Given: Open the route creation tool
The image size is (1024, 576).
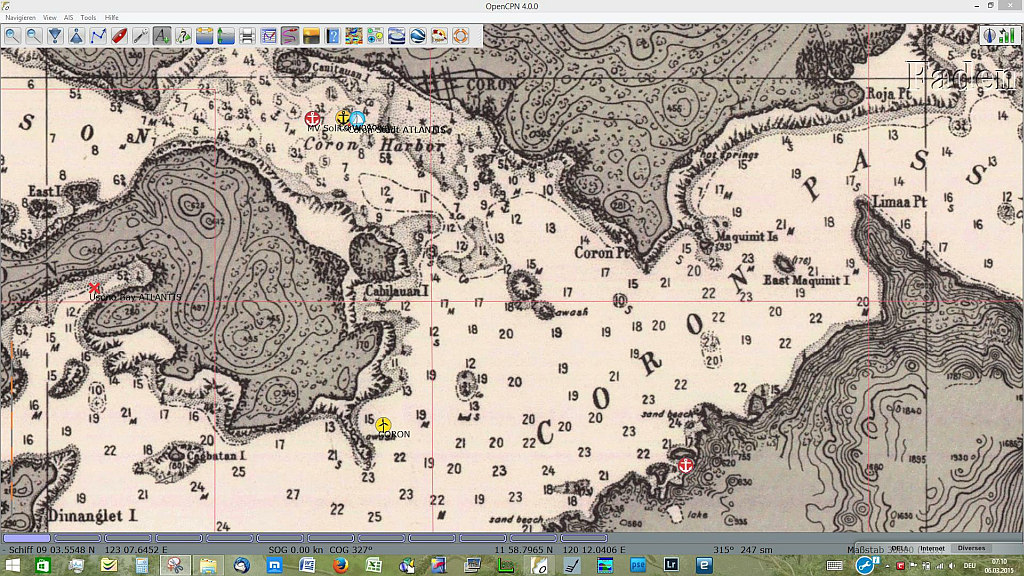Looking at the screenshot, I should (x=98, y=36).
